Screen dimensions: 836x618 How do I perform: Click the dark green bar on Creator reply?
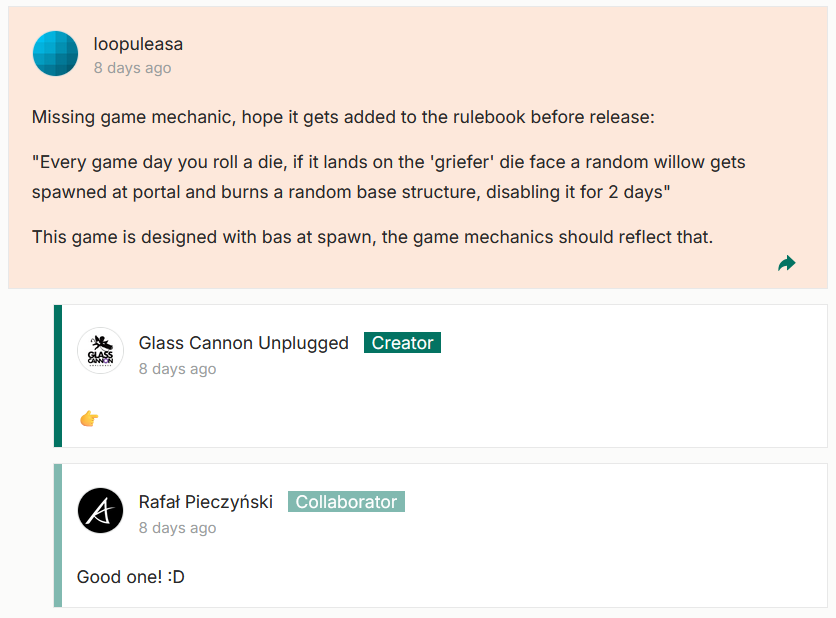pyautogui.click(x=58, y=376)
